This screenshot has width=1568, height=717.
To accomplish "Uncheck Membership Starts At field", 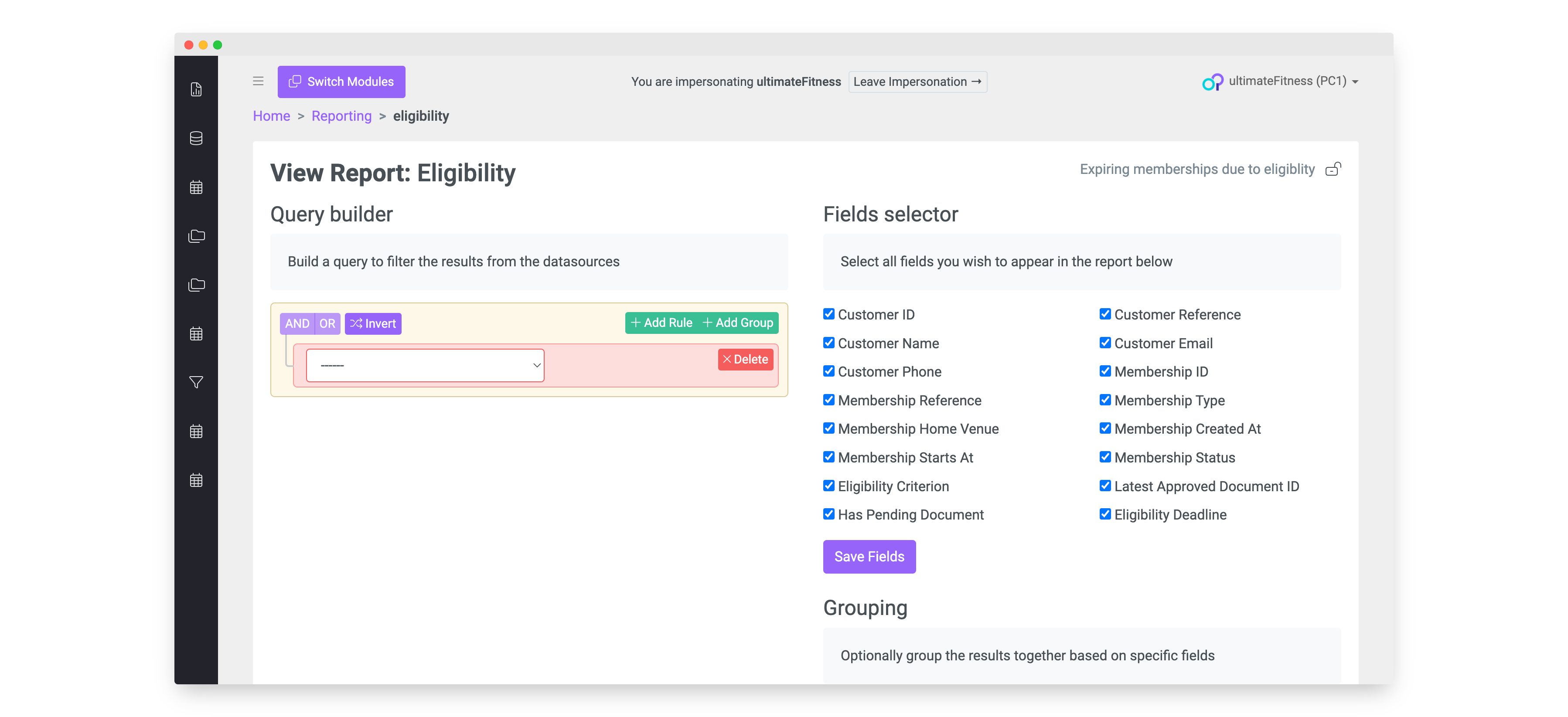I will click(828, 457).
